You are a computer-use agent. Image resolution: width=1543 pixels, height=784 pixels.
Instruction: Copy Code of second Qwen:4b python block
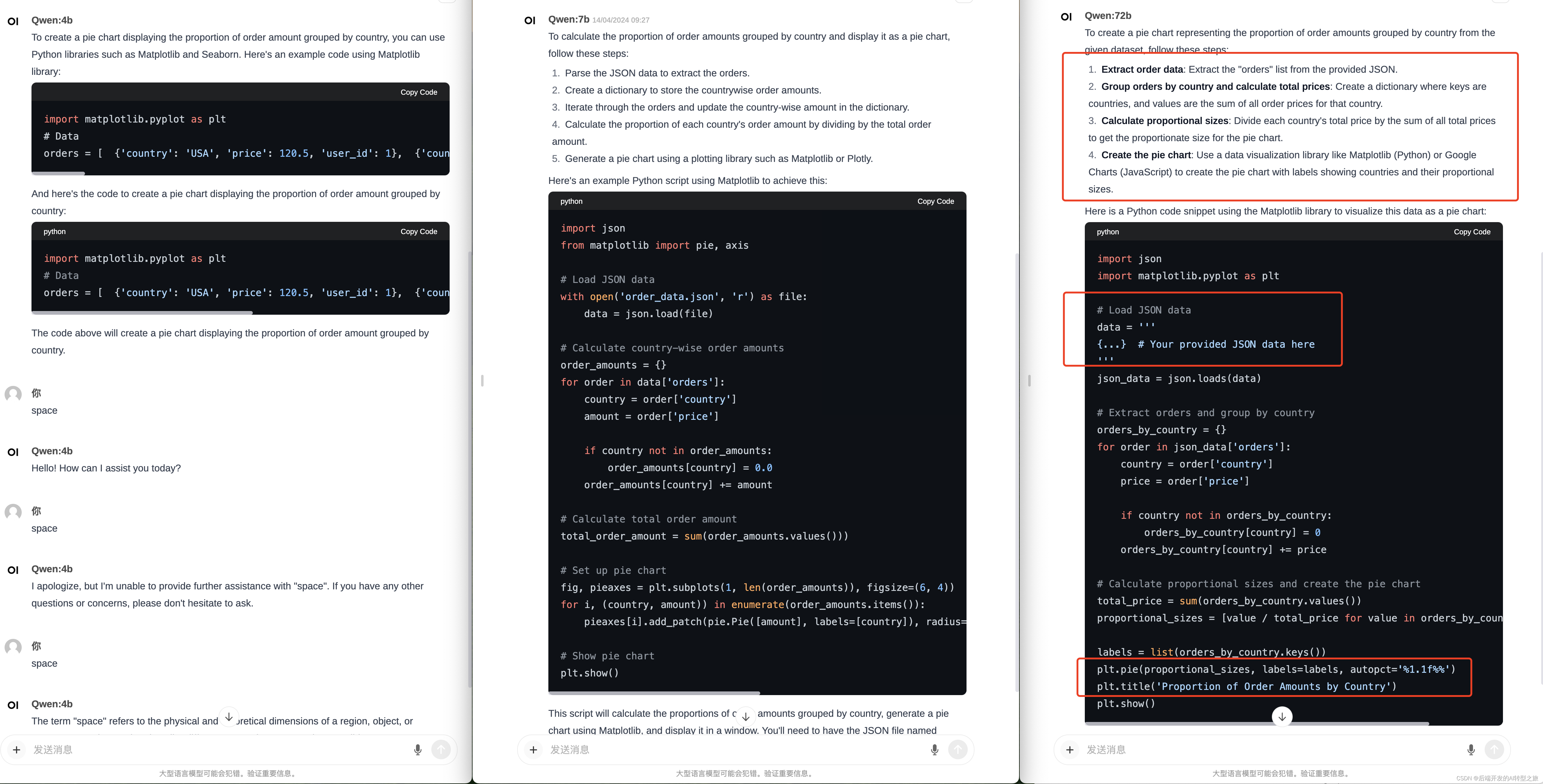coord(419,232)
